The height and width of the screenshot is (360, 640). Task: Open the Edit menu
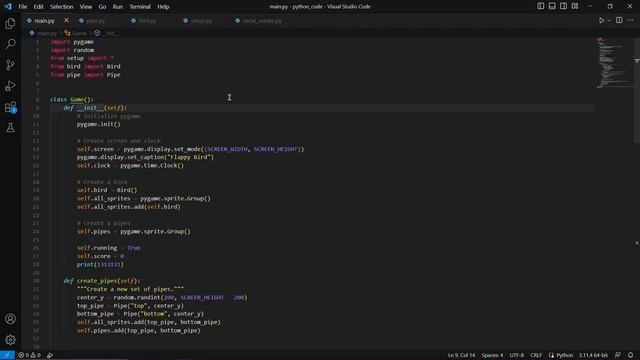[38, 7]
